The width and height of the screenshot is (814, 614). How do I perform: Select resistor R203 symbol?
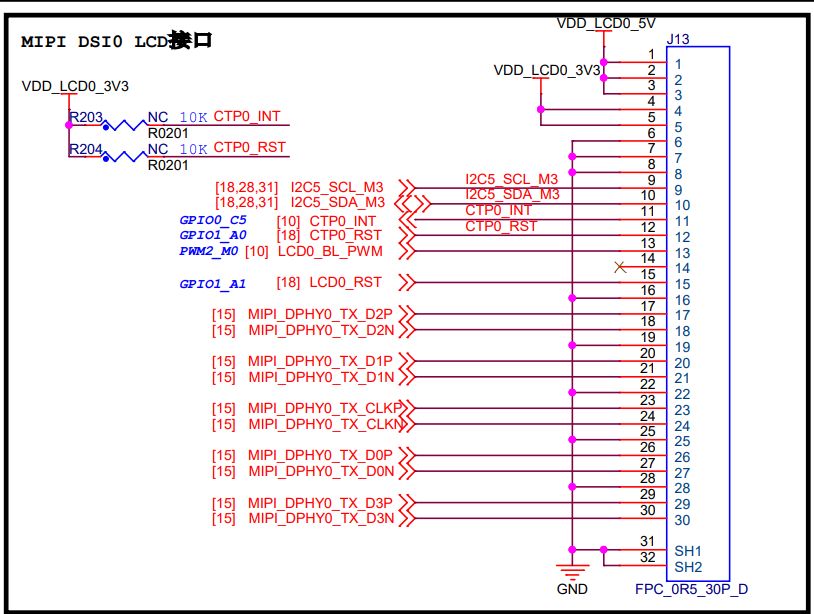point(124,125)
